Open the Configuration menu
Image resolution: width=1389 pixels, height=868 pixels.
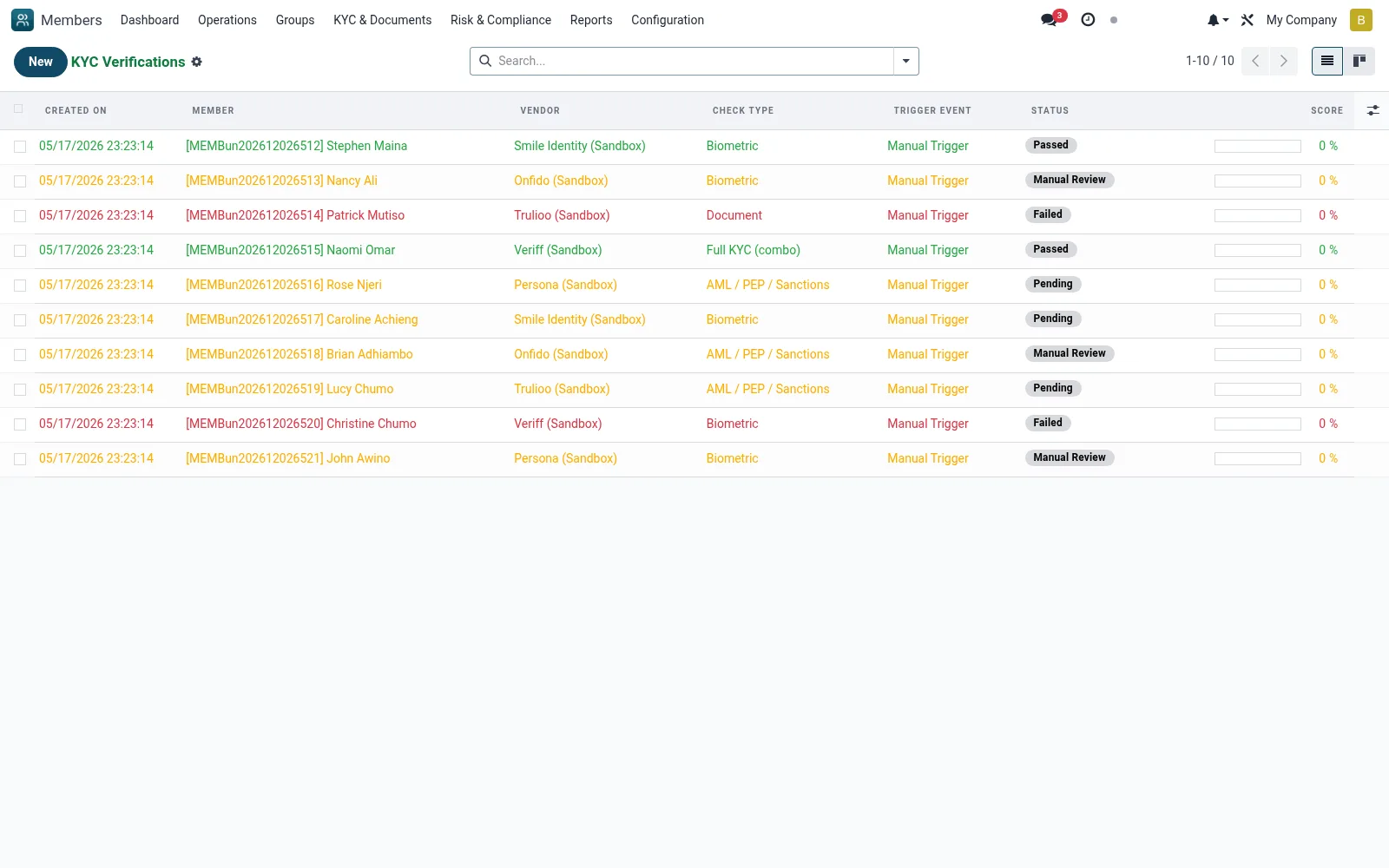click(668, 20)
